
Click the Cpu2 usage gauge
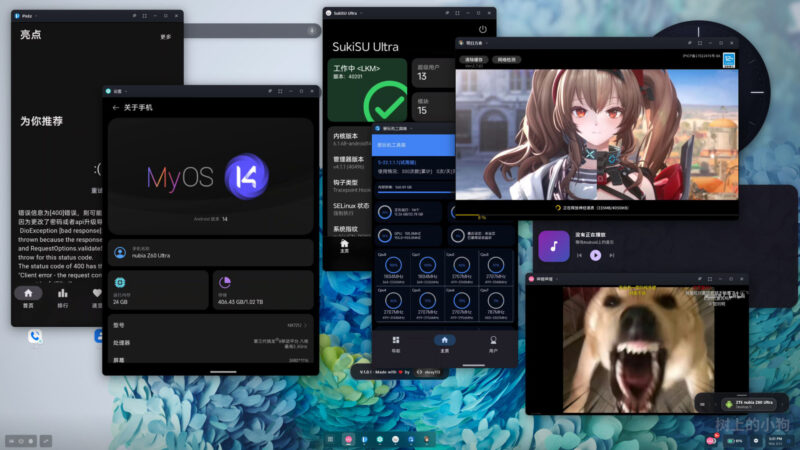(462, 265)
